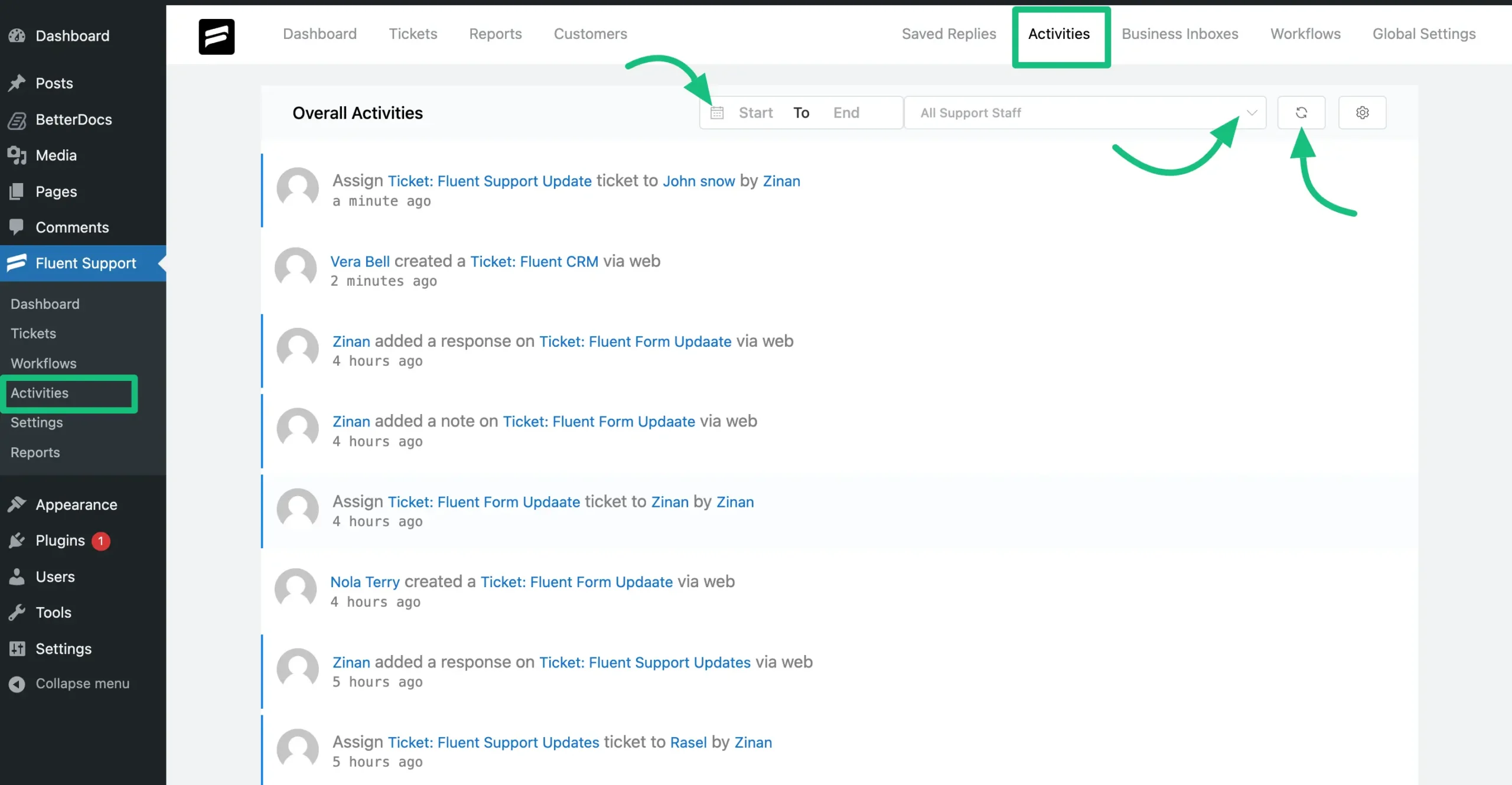The height and width of the screenshot is (785, 1512).
Task: Click the WordPress Settings sliders icon
Action: click(x=17, y=649)
